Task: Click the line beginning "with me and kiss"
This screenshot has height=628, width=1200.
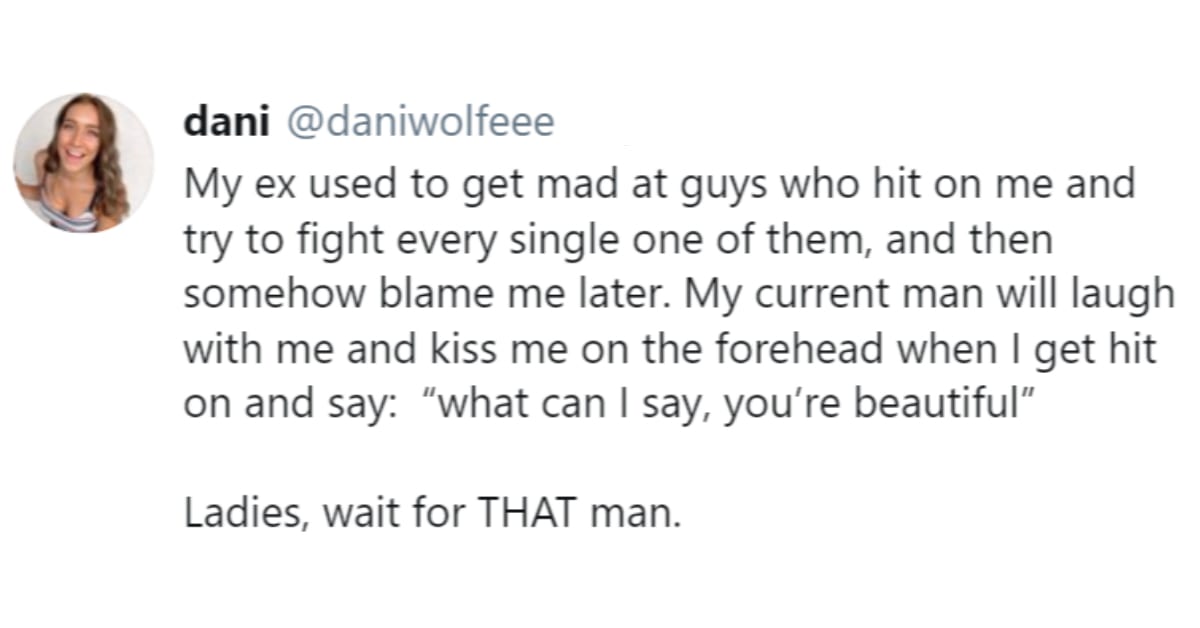Action: click(670, 349)
